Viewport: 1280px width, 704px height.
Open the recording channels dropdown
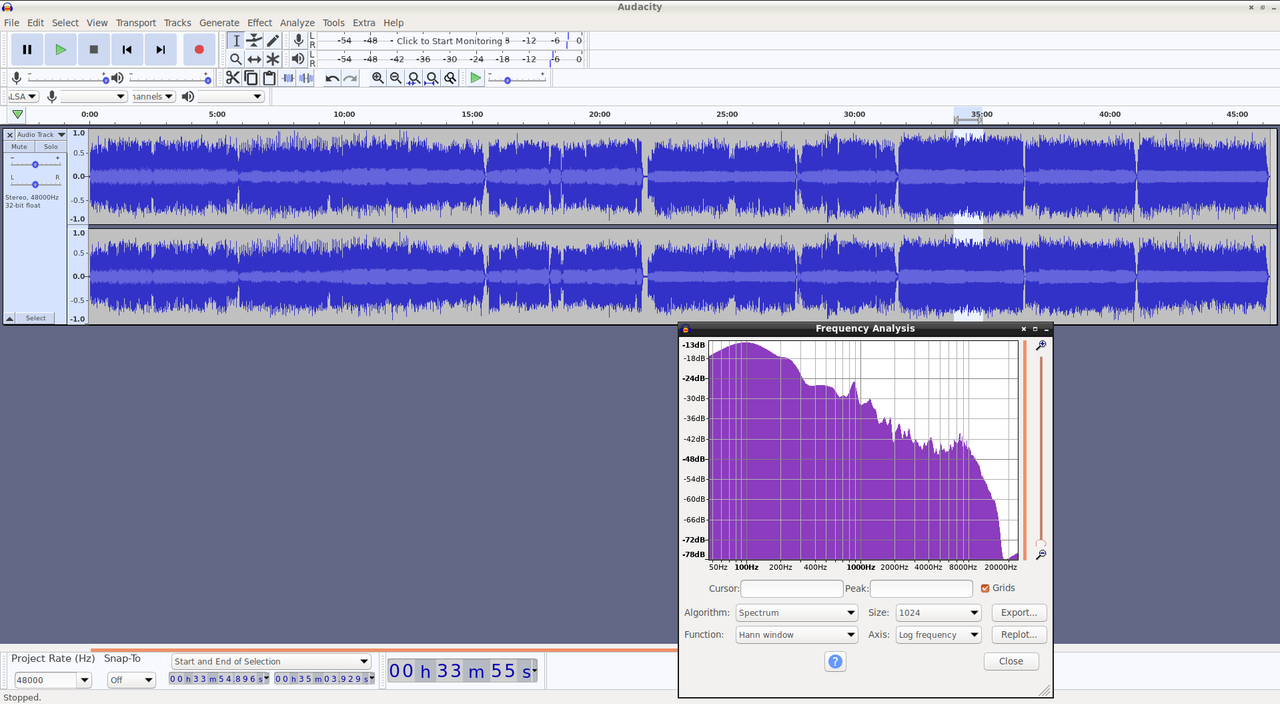click(x=153, y=96)
